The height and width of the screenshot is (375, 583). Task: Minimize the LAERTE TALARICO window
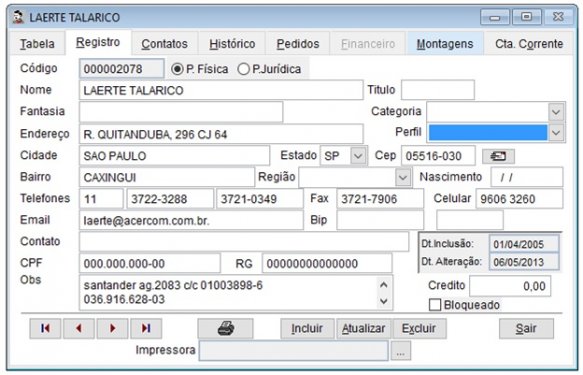pyautogui.click(x=495, y=17)
